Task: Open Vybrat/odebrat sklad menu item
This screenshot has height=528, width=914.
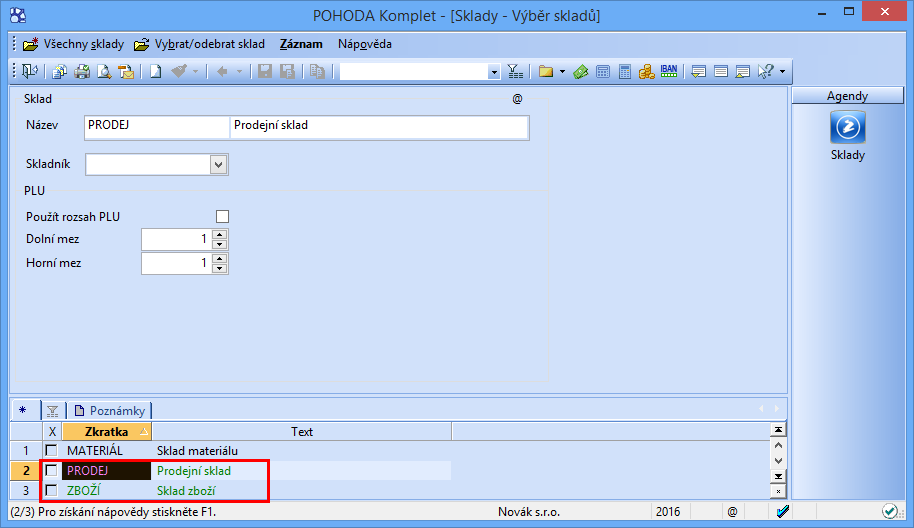Action: [199, 44]
